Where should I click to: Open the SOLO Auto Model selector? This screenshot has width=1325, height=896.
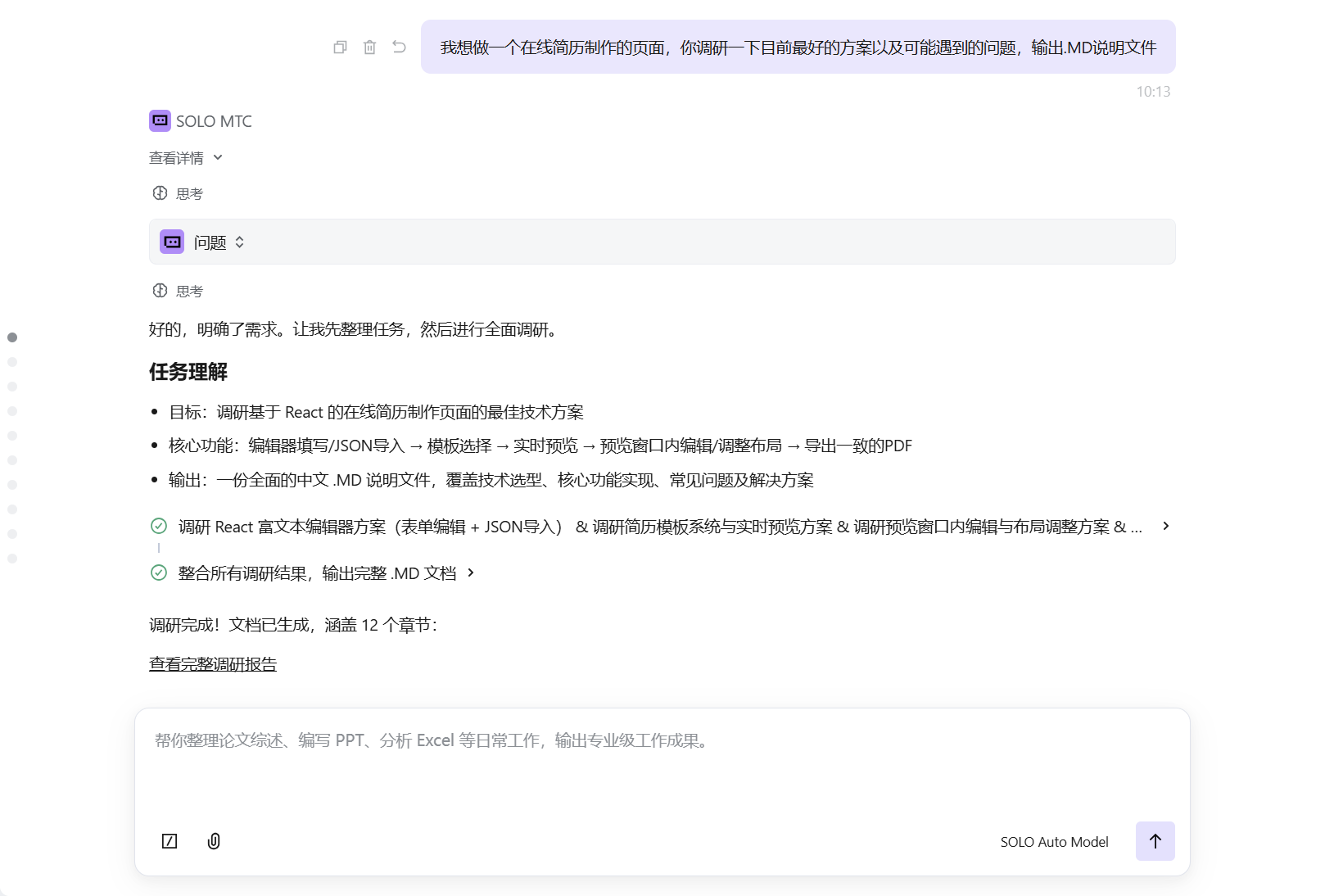(1054, 842)
